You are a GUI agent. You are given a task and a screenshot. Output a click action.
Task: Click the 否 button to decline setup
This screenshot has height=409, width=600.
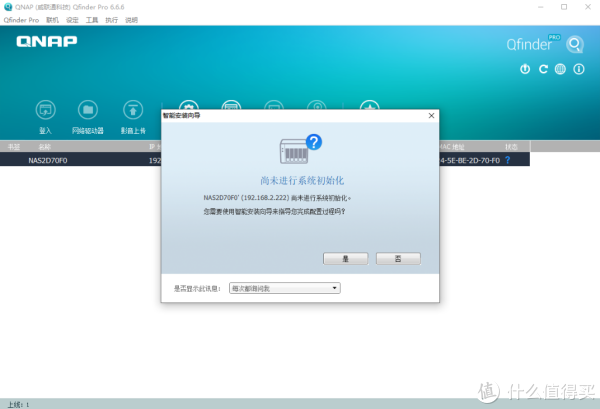(x=398, y=257)
